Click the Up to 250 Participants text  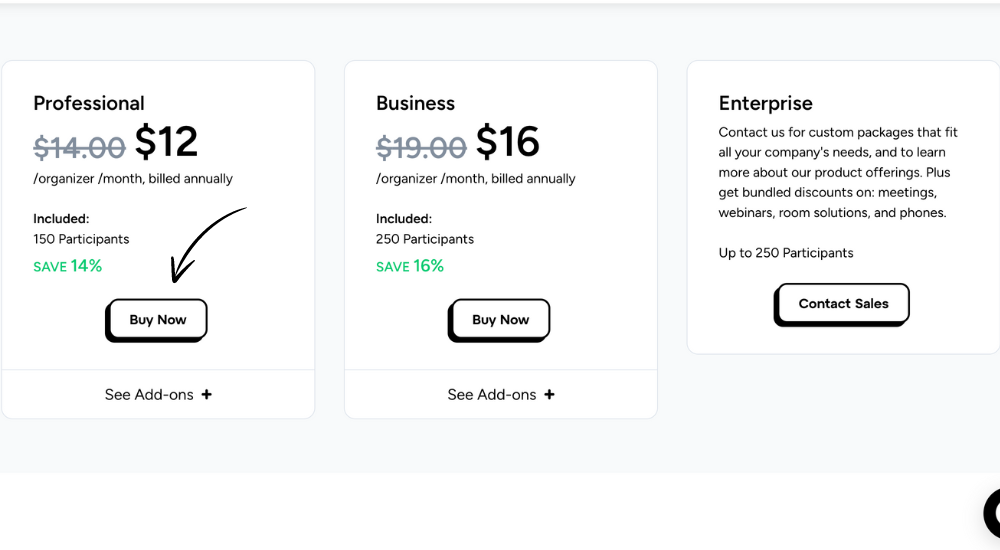(x=786, y=253)
